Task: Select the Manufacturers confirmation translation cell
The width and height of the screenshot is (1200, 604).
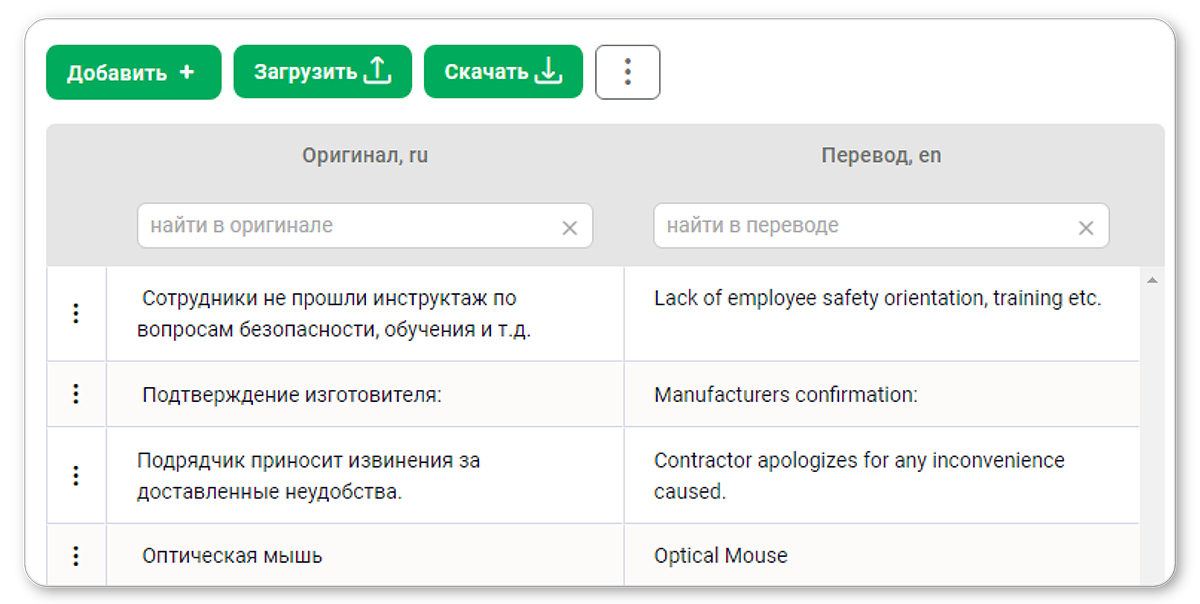Action: (881, 394)
